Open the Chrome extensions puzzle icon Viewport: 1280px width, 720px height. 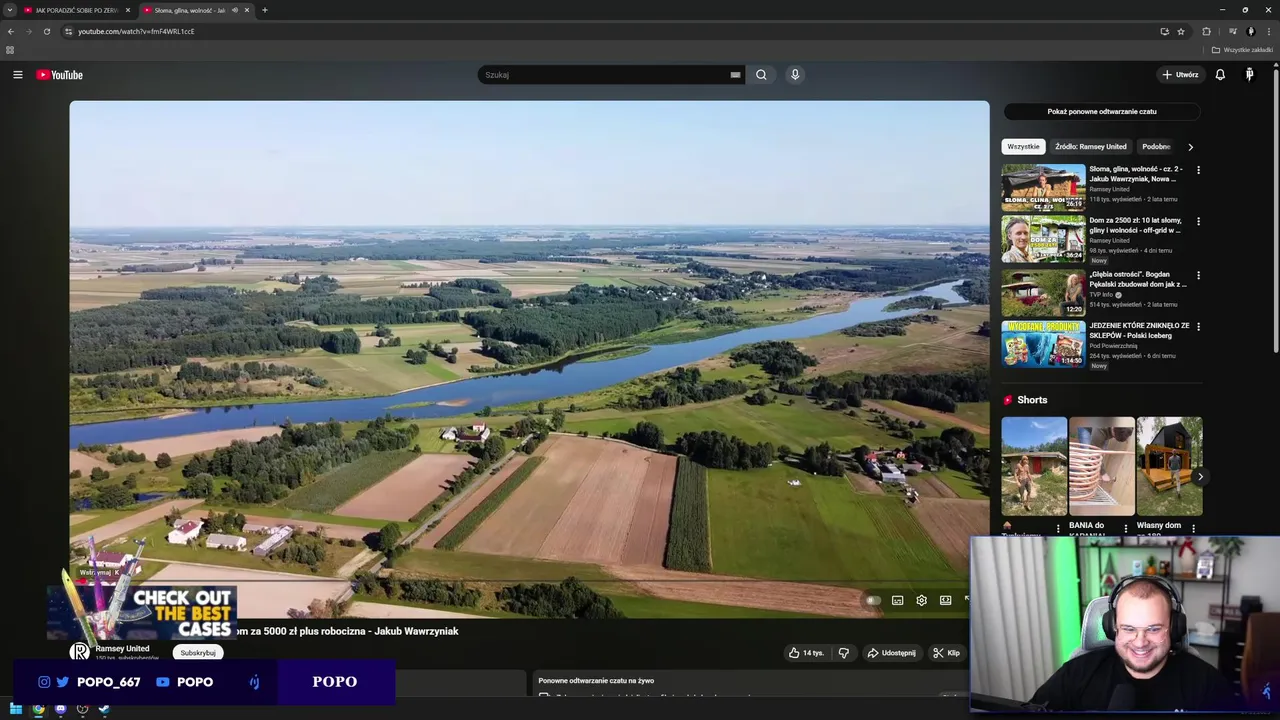click(x=1206, y=31)
